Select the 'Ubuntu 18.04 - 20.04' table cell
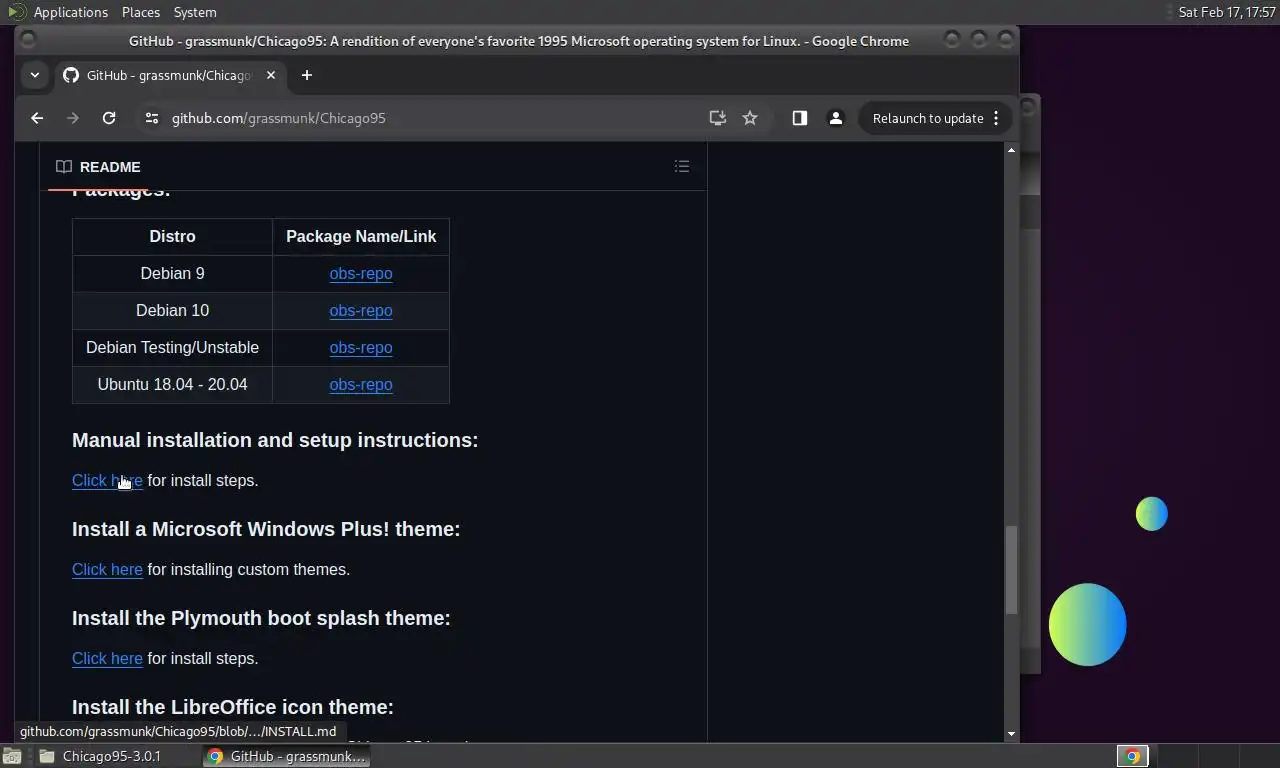 point(172,384)
